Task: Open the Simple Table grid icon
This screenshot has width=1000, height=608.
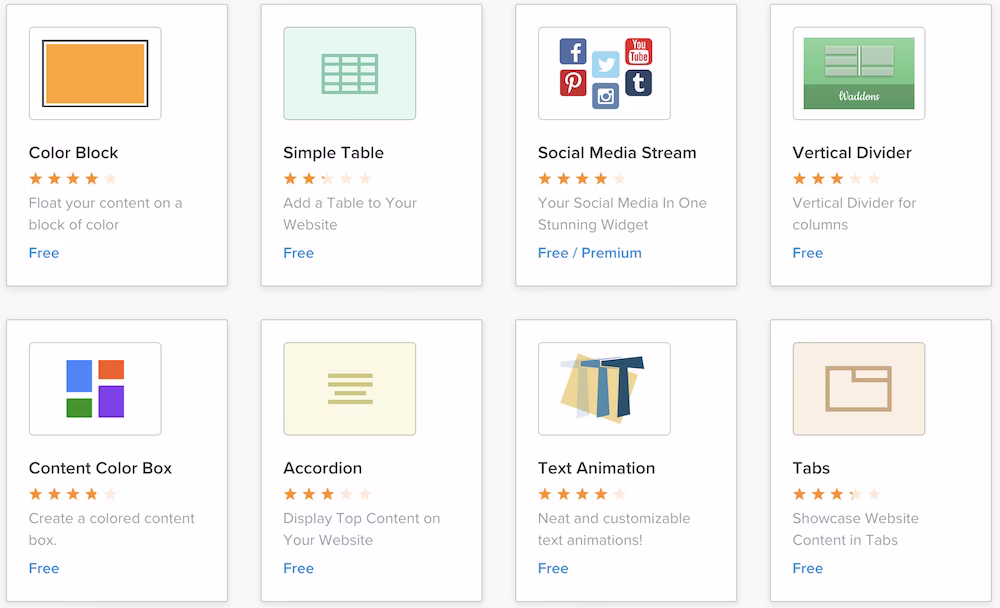Action: pyautogui.click(x=349, y=73)
